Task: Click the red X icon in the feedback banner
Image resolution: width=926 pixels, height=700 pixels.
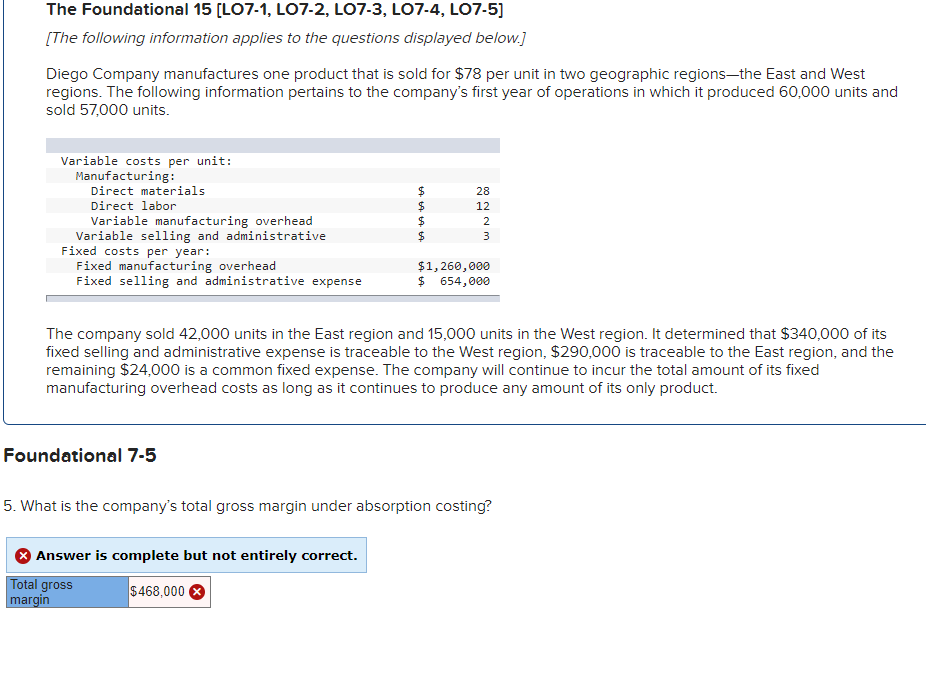Action: pos(22,555)
